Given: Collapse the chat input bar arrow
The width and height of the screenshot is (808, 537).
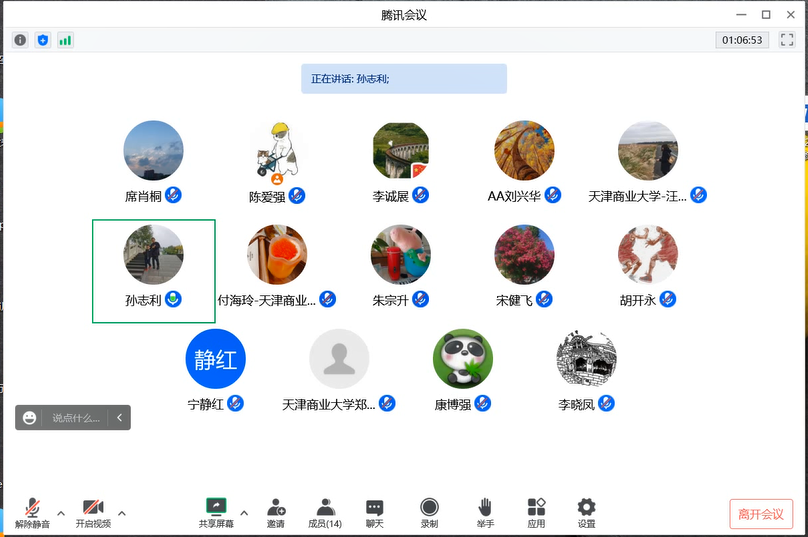Looking at the screenshot, I should click(x=119, y=418).
